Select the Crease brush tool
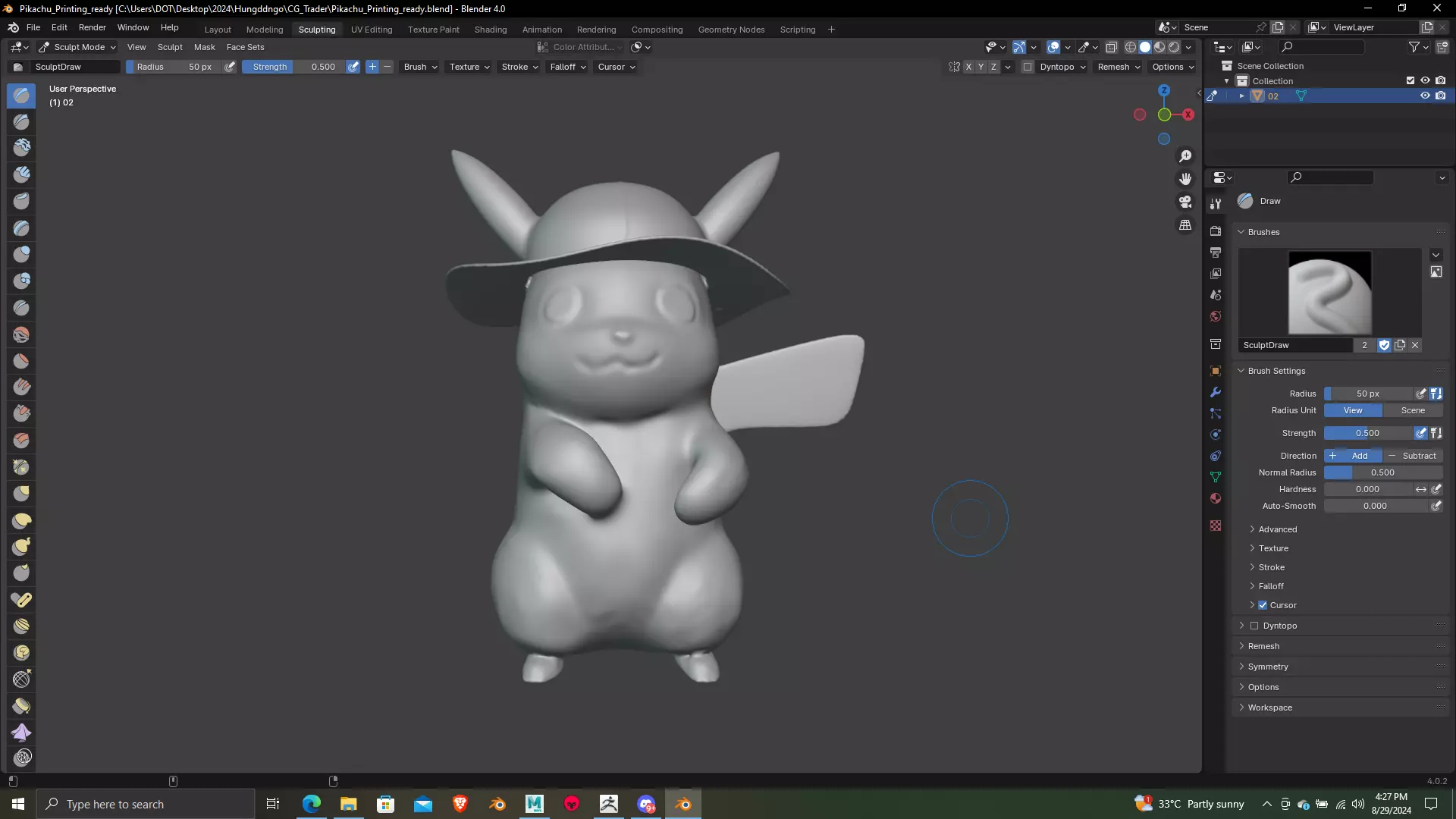This screenshot has width=1456, height=819. coord(21,307)
